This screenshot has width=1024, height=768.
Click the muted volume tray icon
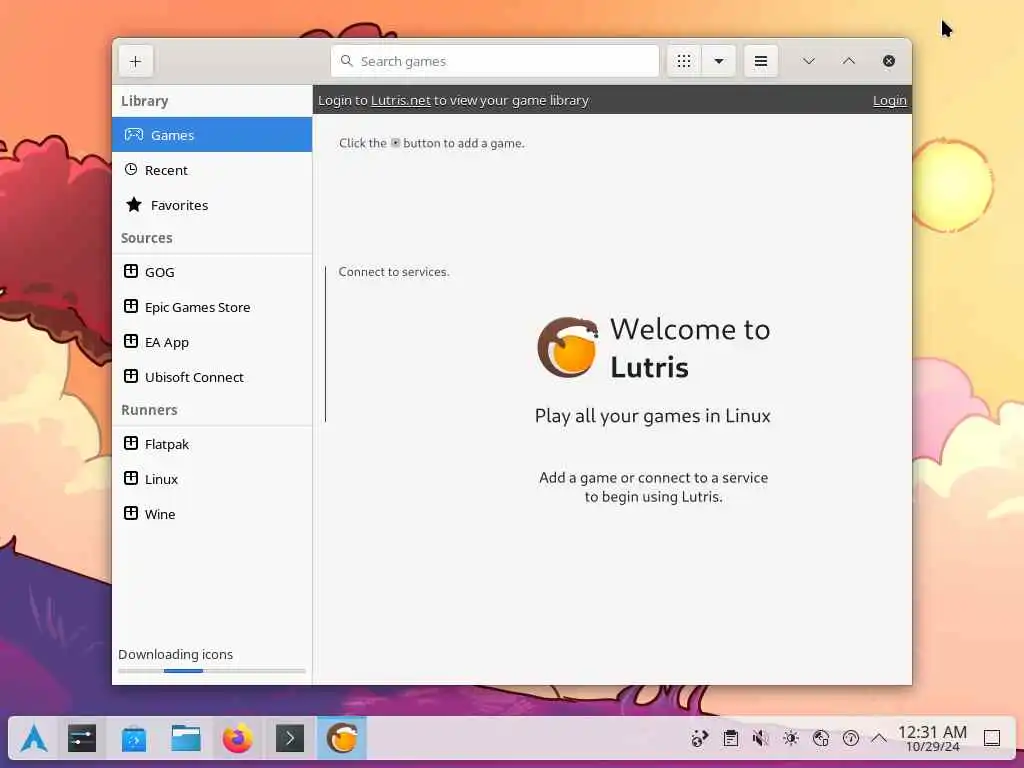click(x=760, y=739)
